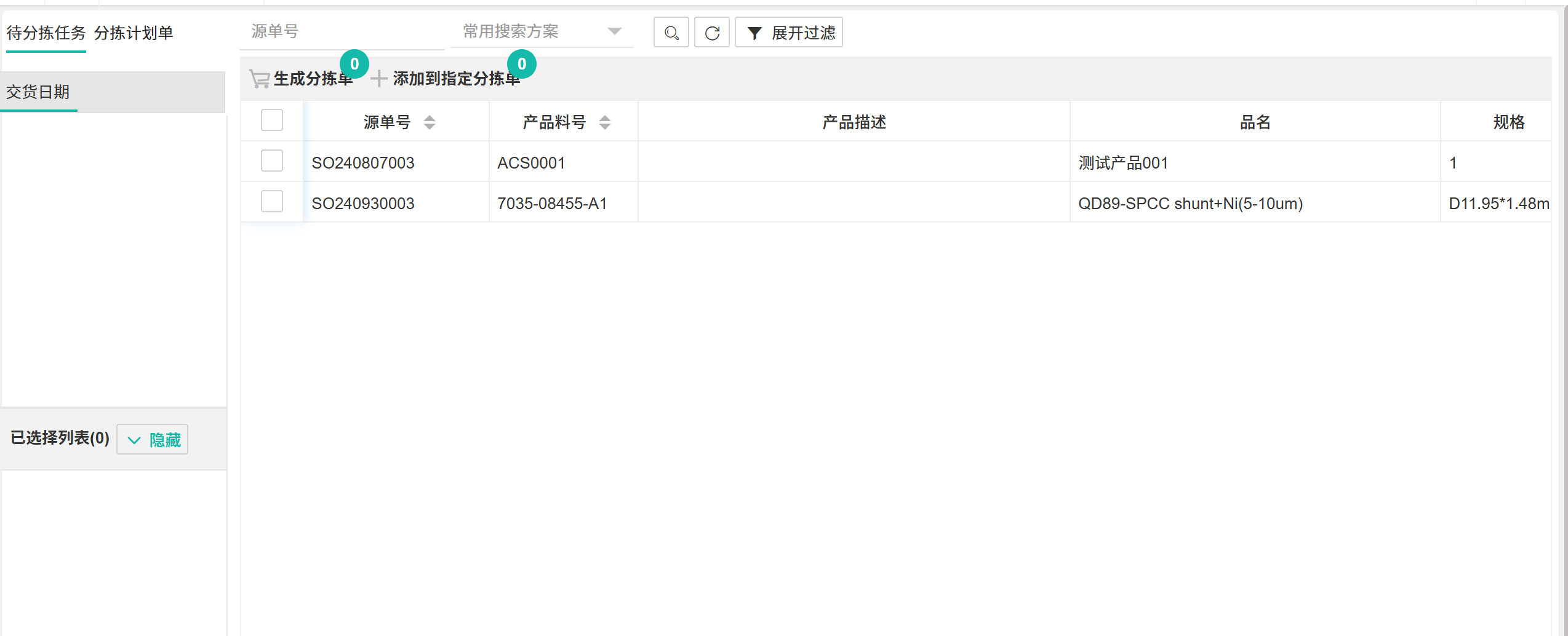The image size is (1568, 636).
Task: Check the row for SO240807003
Action: [x=271, y=161]
